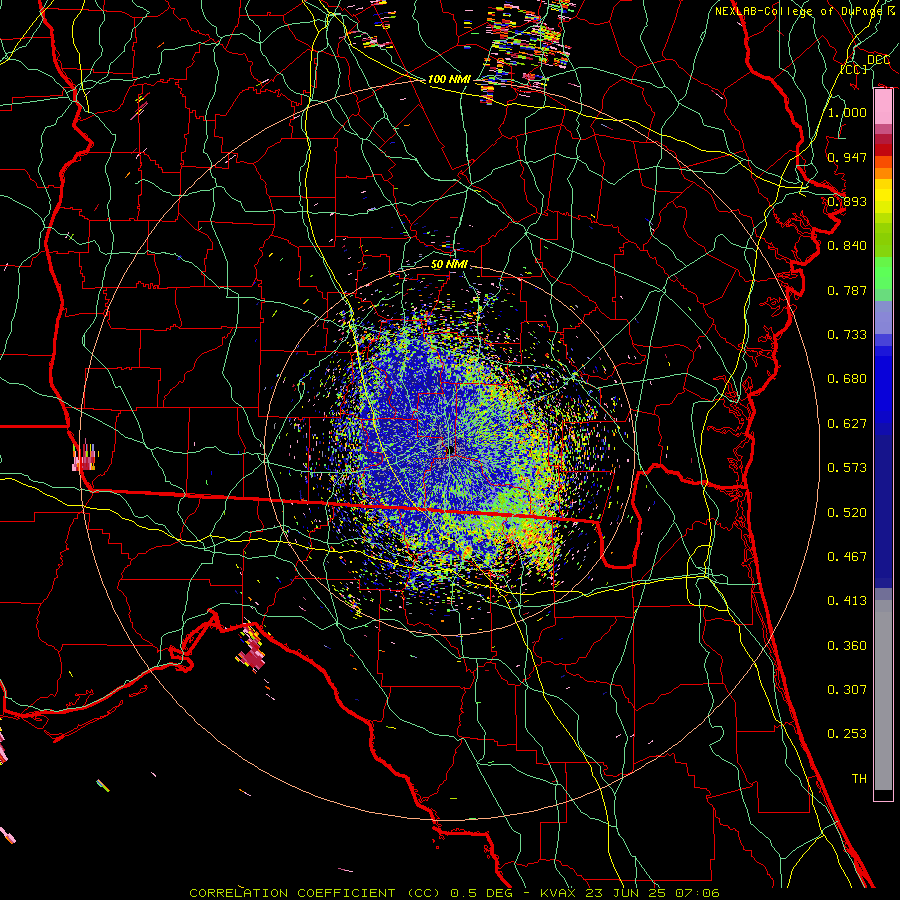Select the 1.000 legend value
The image size is (900, 900).
847,112
